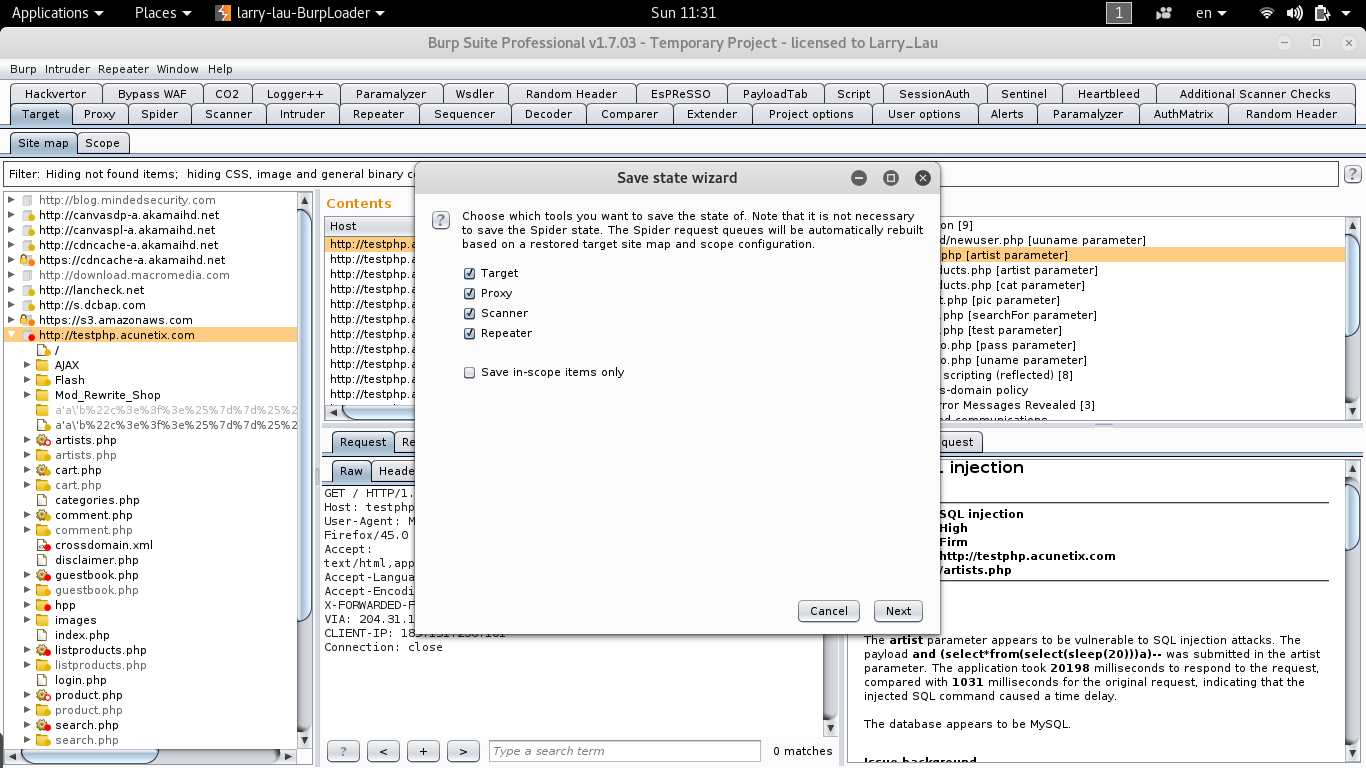Expand the AJAX folder tree node
This screenshot has height=768, width=1366.
point(28,365)
